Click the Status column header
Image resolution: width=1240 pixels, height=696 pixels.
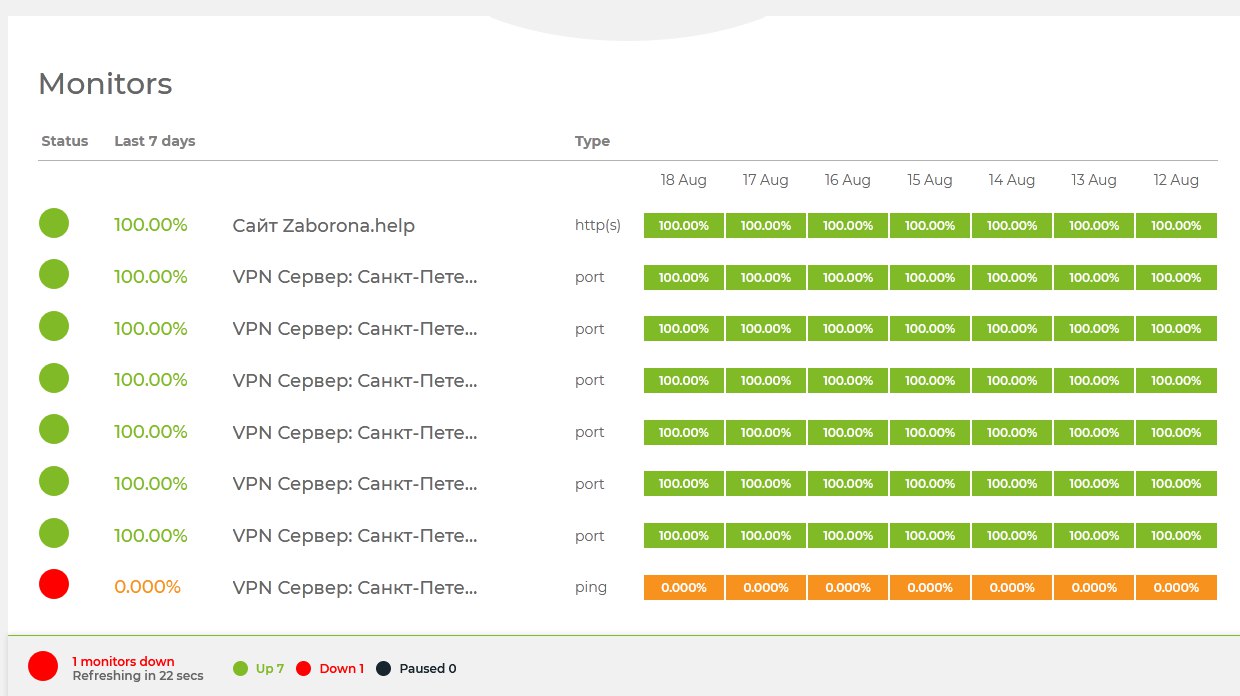pyautogui.click(x=65, y=141)
